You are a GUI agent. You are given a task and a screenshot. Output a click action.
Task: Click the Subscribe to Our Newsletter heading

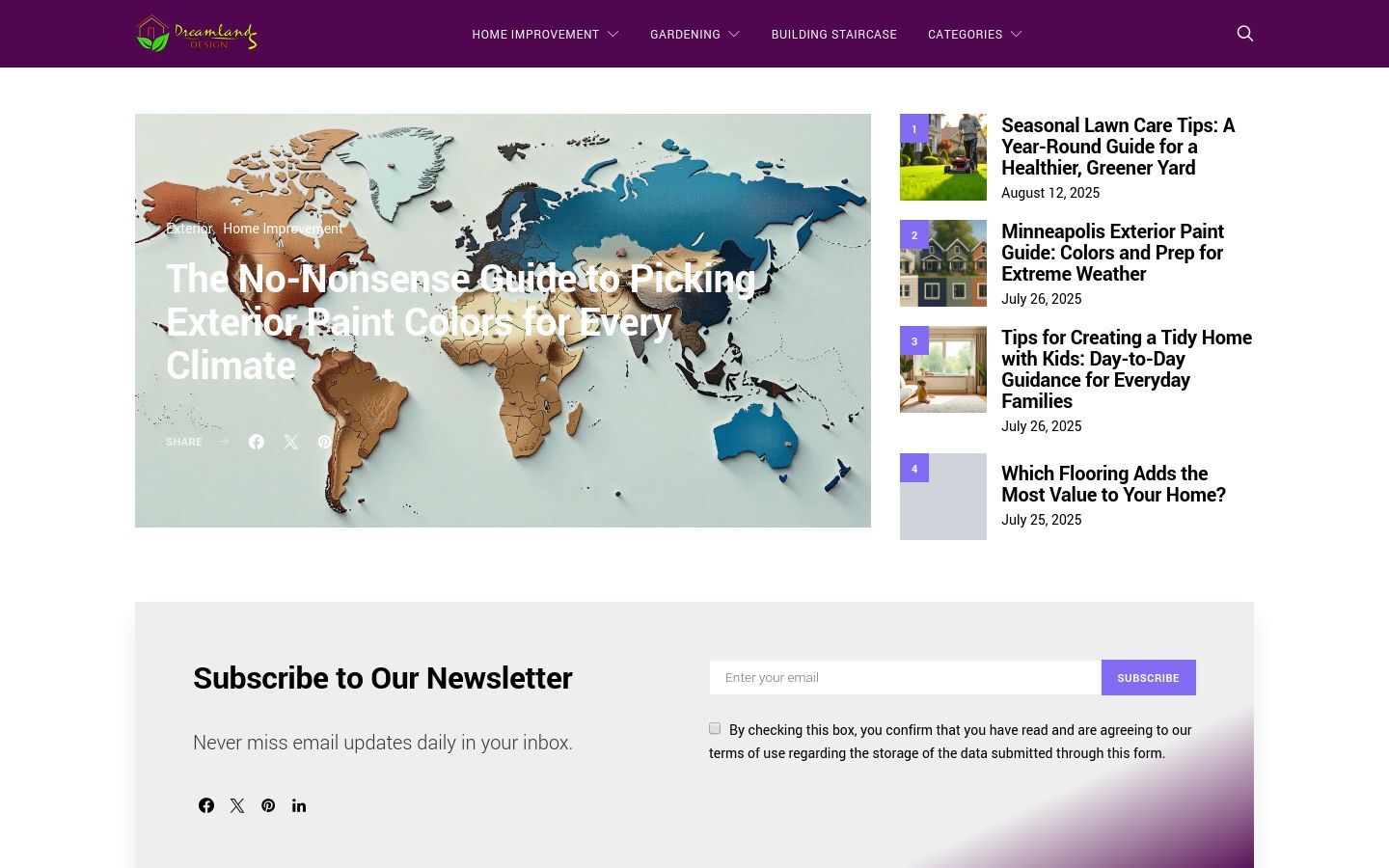[x=383, y=678]
